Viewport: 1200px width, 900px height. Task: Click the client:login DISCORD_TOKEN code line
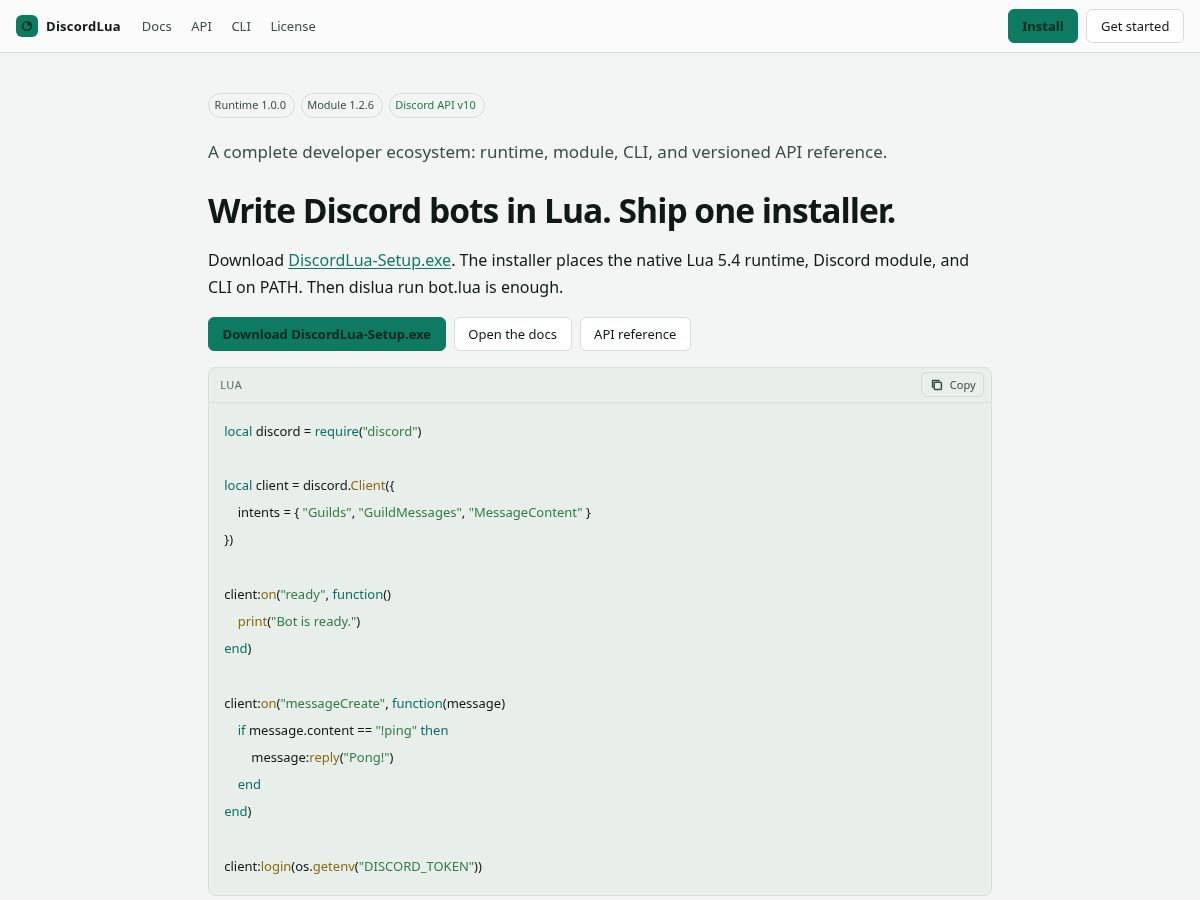click(x=353, y=866)
